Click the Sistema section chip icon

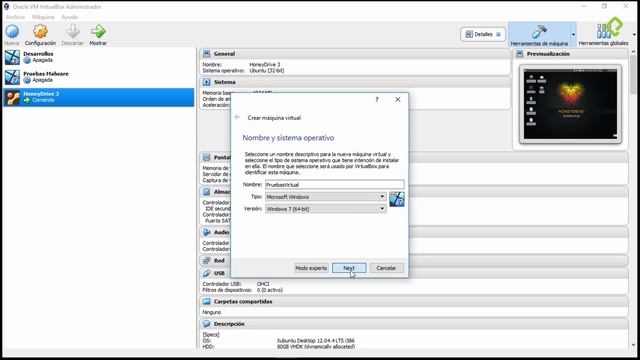pos(207,82)
